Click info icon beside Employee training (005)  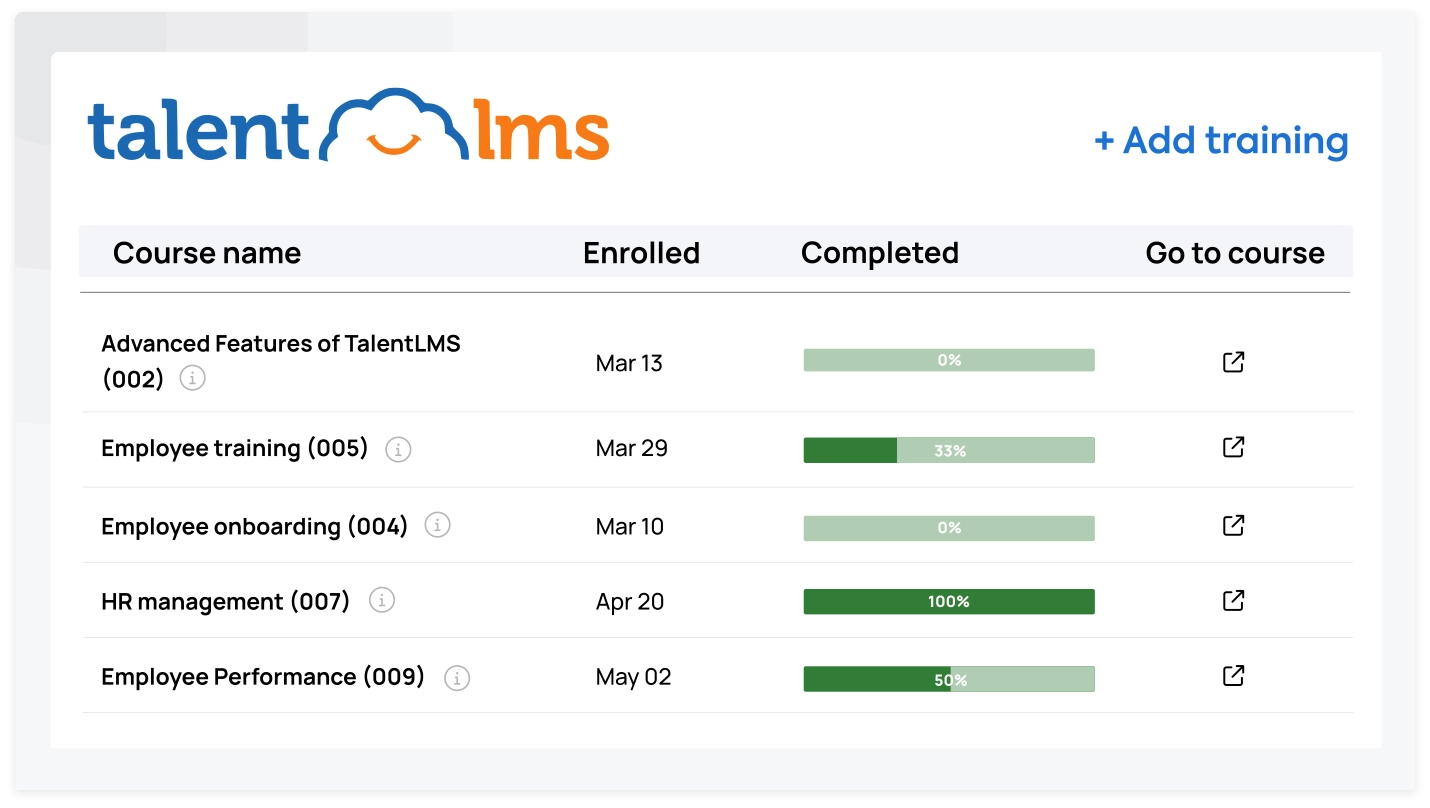coord(398,450)
